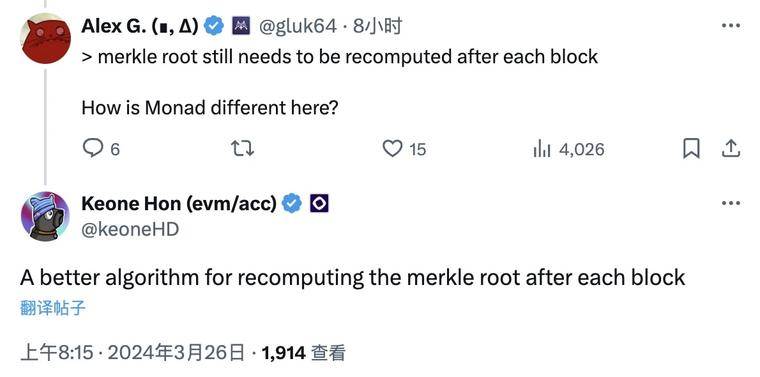Bookmark Alex G.'s tweet

pyautogui.click(x=691, y=149)
